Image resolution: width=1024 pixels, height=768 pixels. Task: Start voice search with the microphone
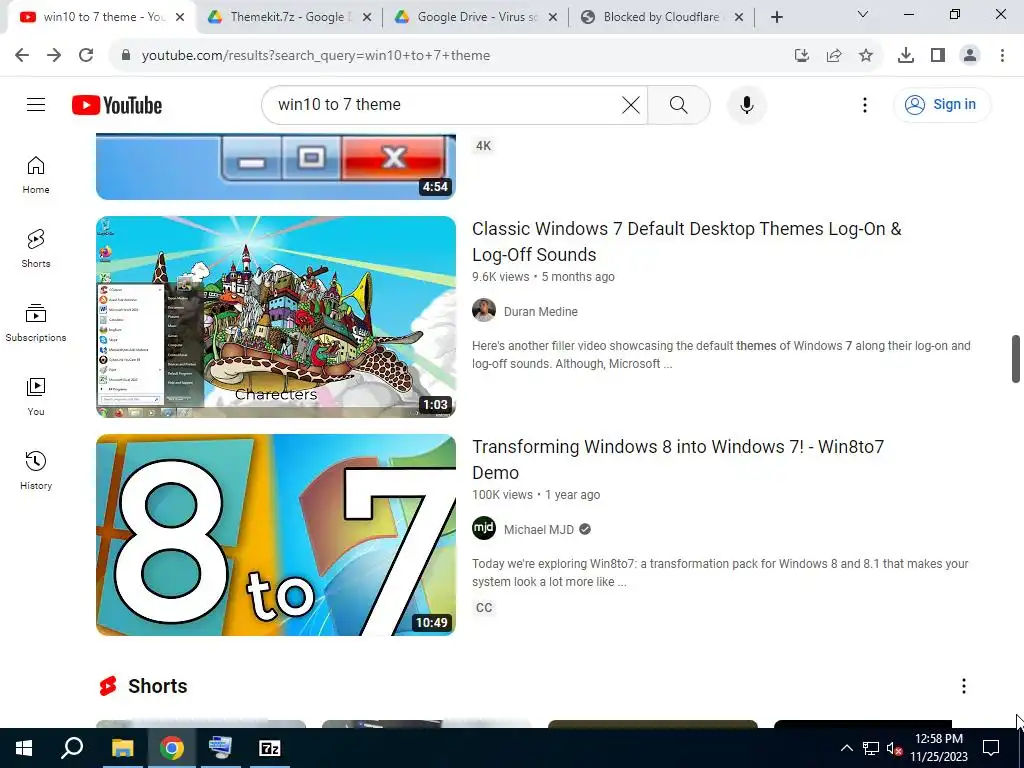pyautogui.click(x=746, y=104)
